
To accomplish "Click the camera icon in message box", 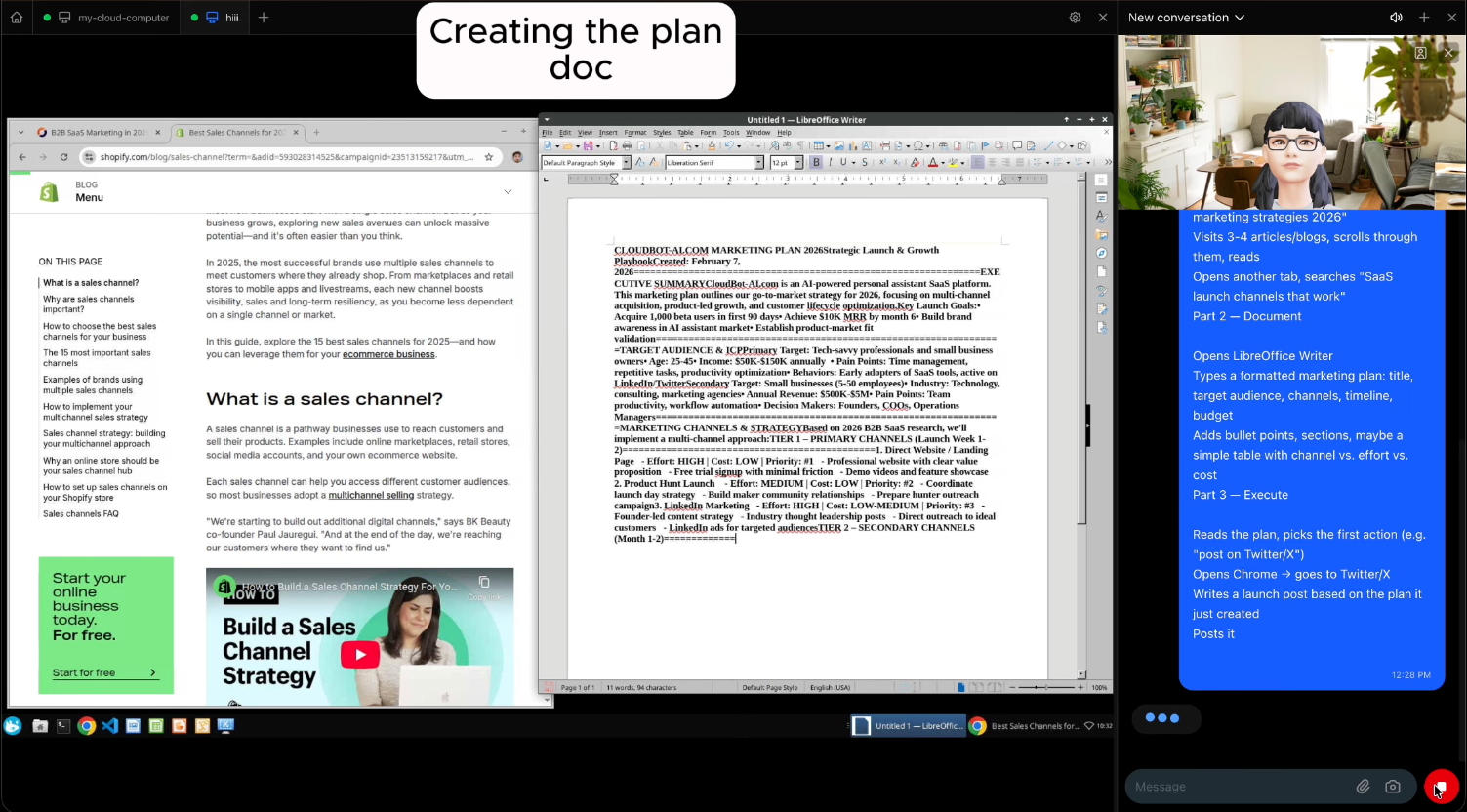I will pos(1393,787).
